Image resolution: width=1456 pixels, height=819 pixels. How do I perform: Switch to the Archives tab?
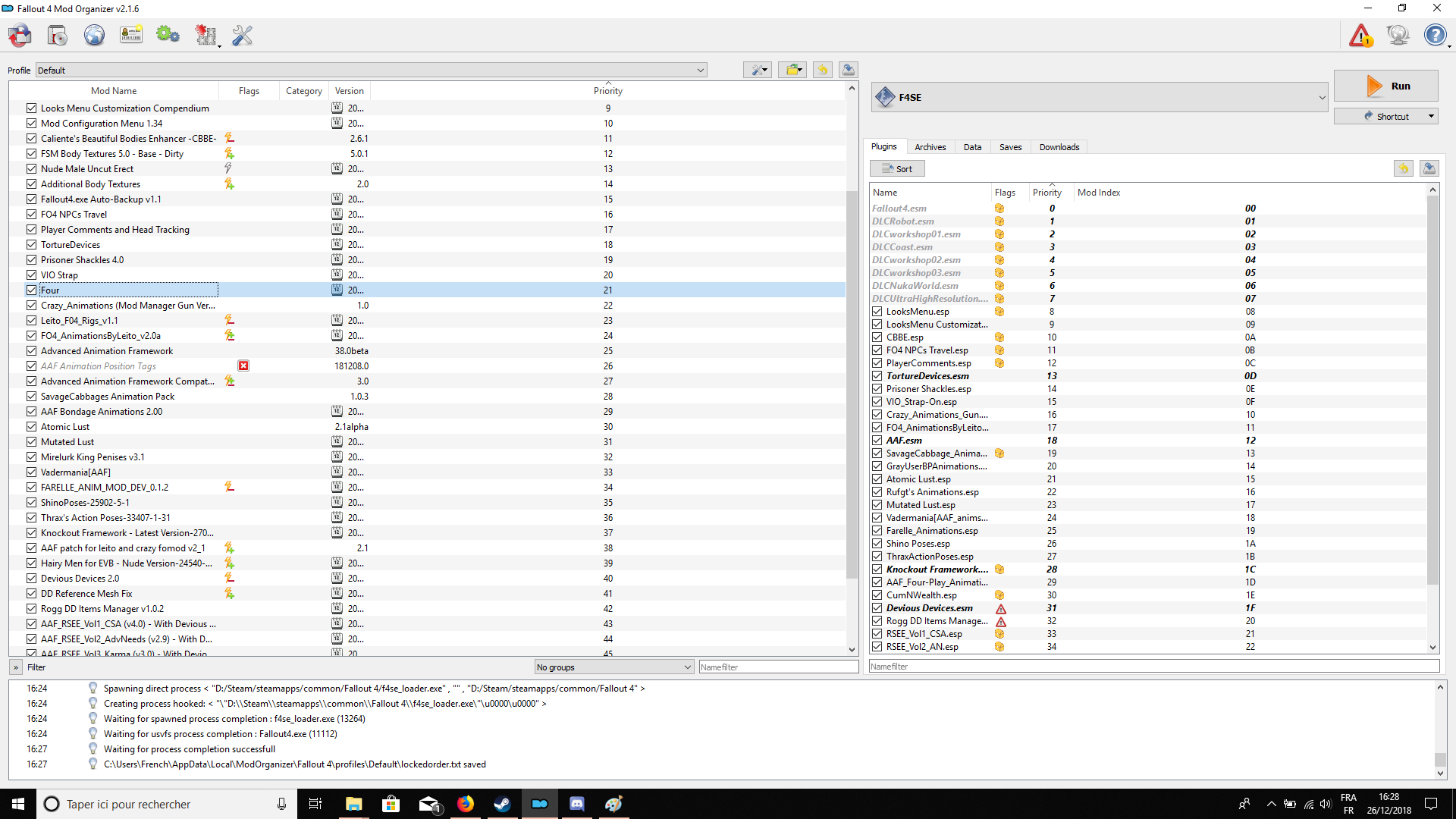930,147
